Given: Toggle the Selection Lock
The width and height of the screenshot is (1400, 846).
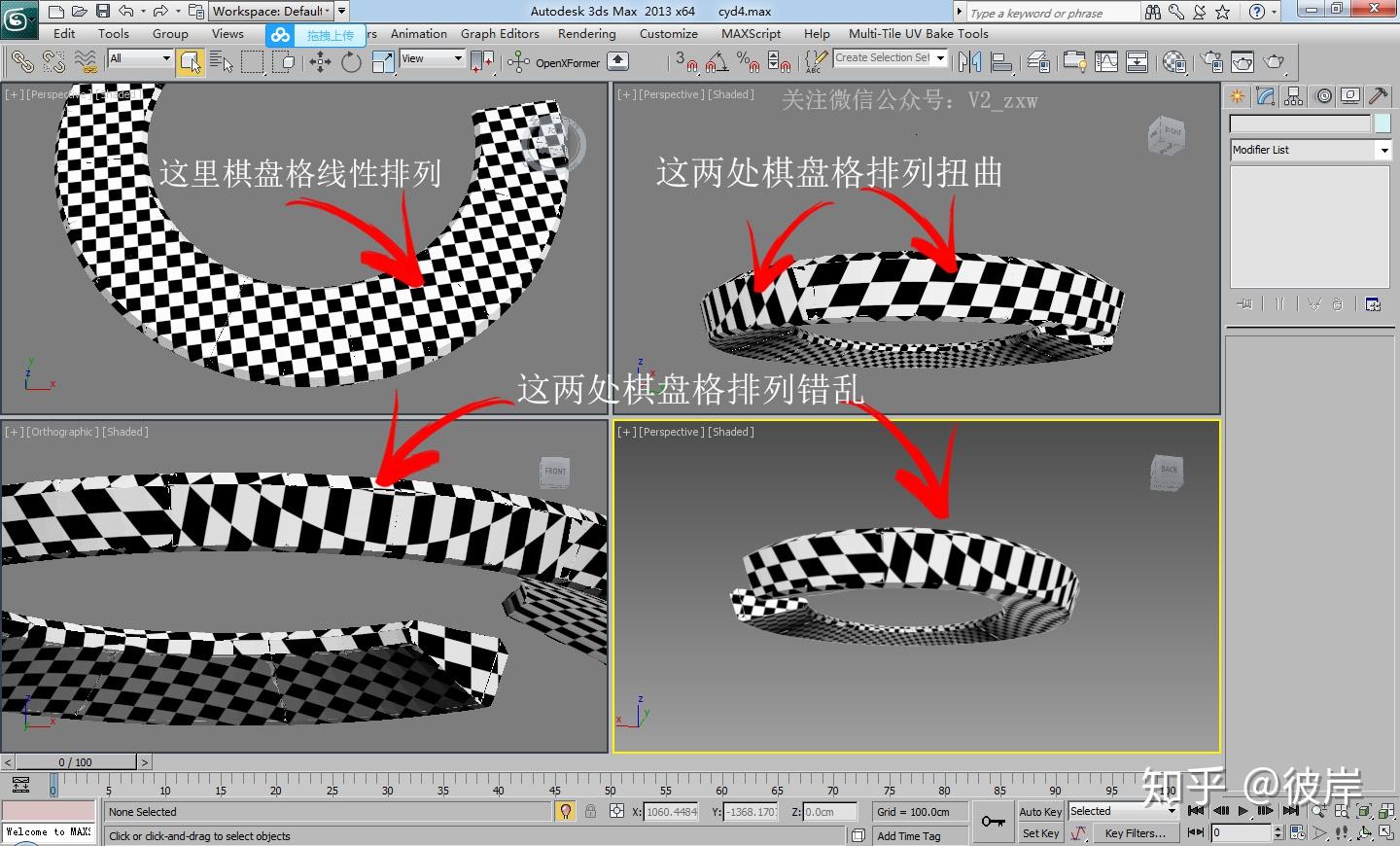Looking at the screenshot, I should point(590,811).
